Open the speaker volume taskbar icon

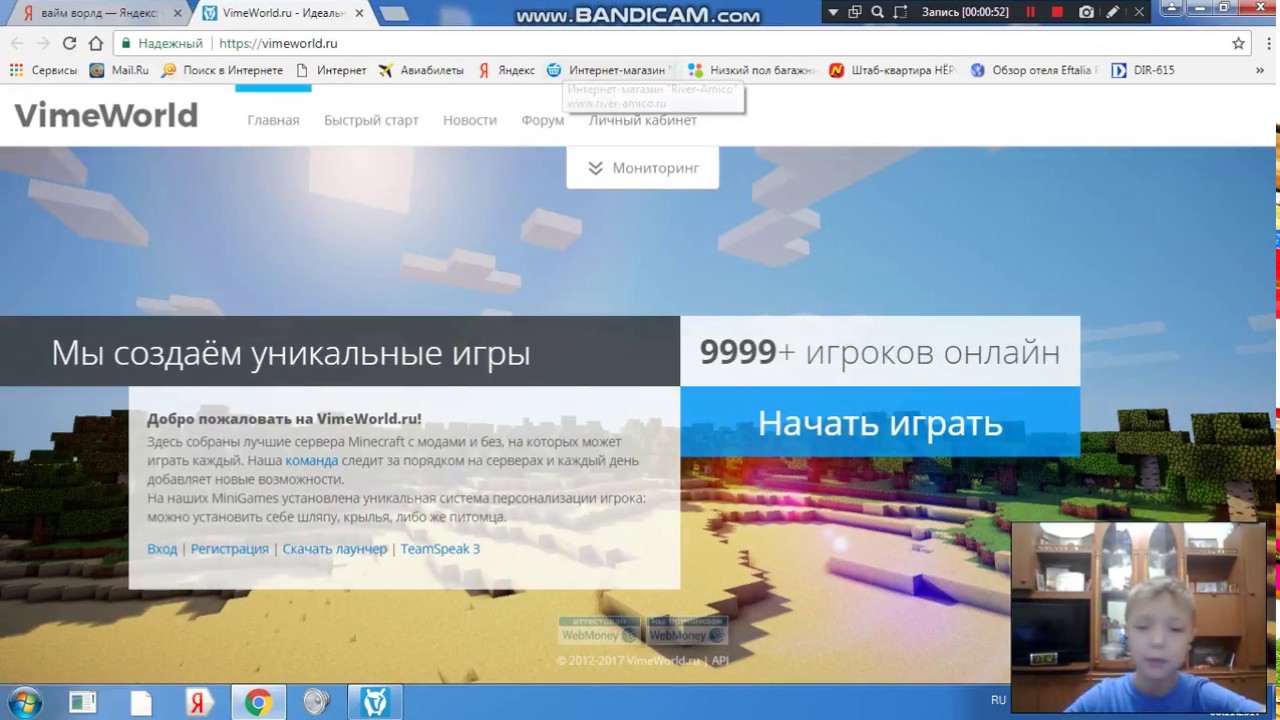click(316, 703)
